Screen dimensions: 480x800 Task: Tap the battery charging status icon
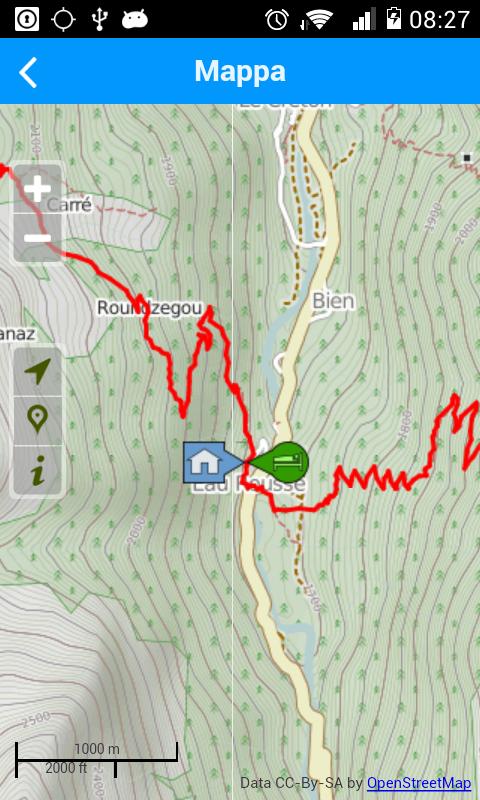click(x=394, y=19)
